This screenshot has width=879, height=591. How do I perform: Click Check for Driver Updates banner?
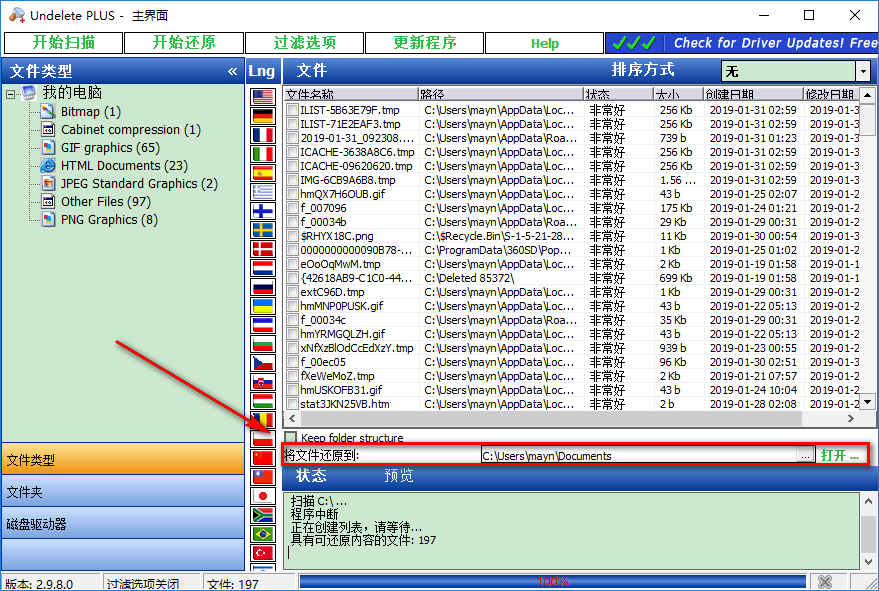point(742,43)
